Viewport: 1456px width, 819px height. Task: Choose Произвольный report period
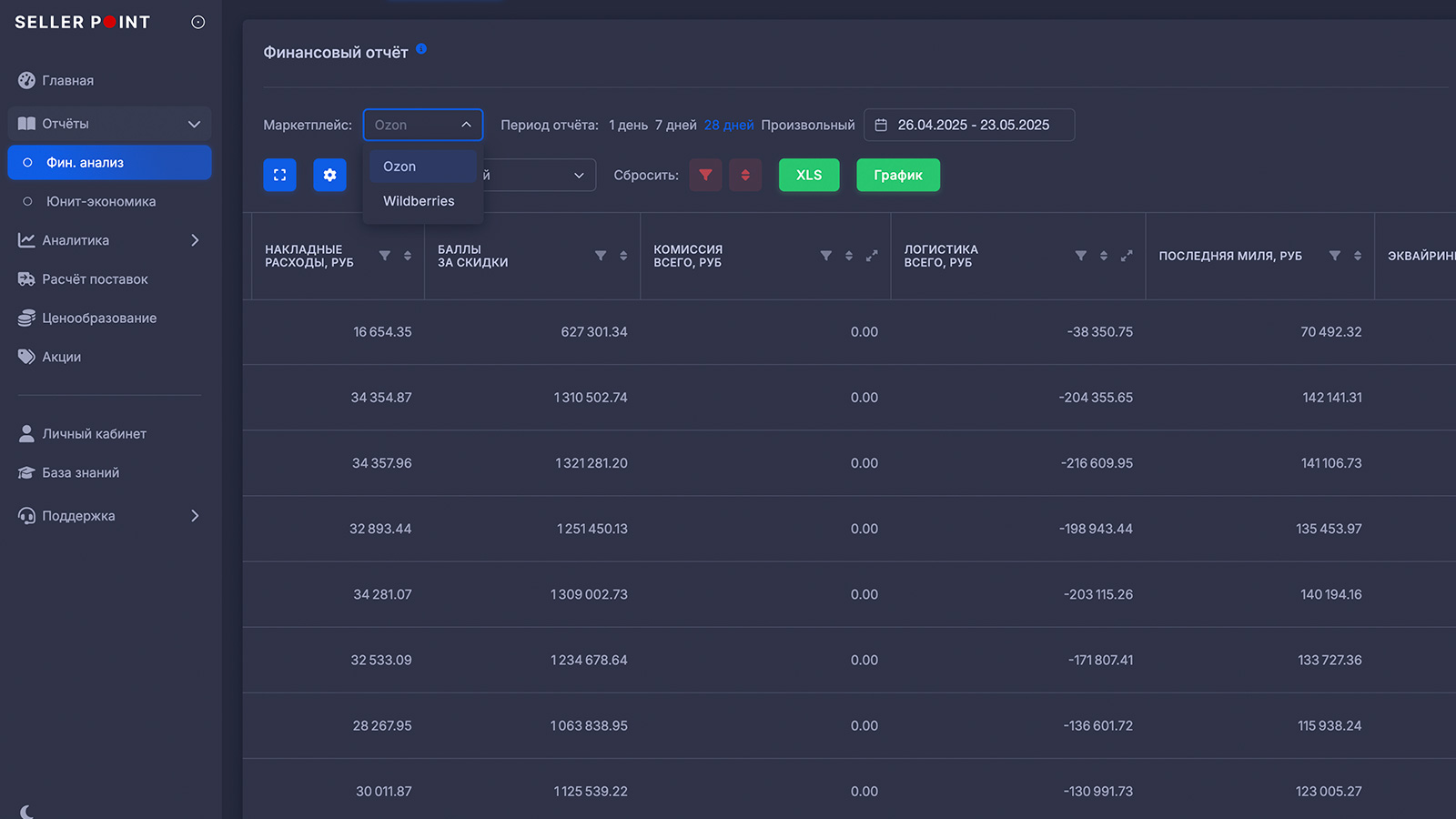[x=808, y=125]
